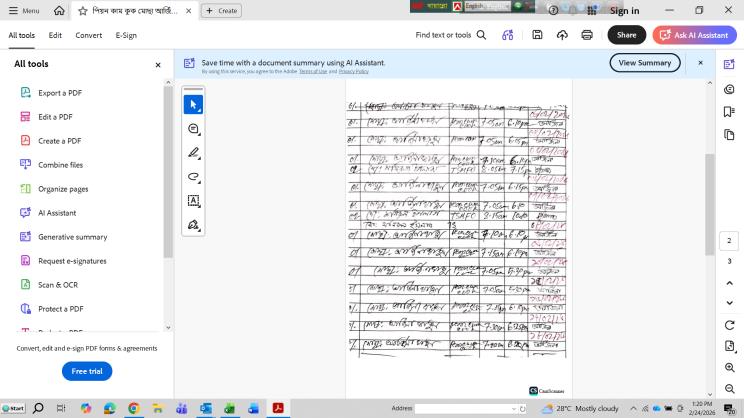
Task: Open the Fill & Sign pen tool
Action: click(194, 225)
